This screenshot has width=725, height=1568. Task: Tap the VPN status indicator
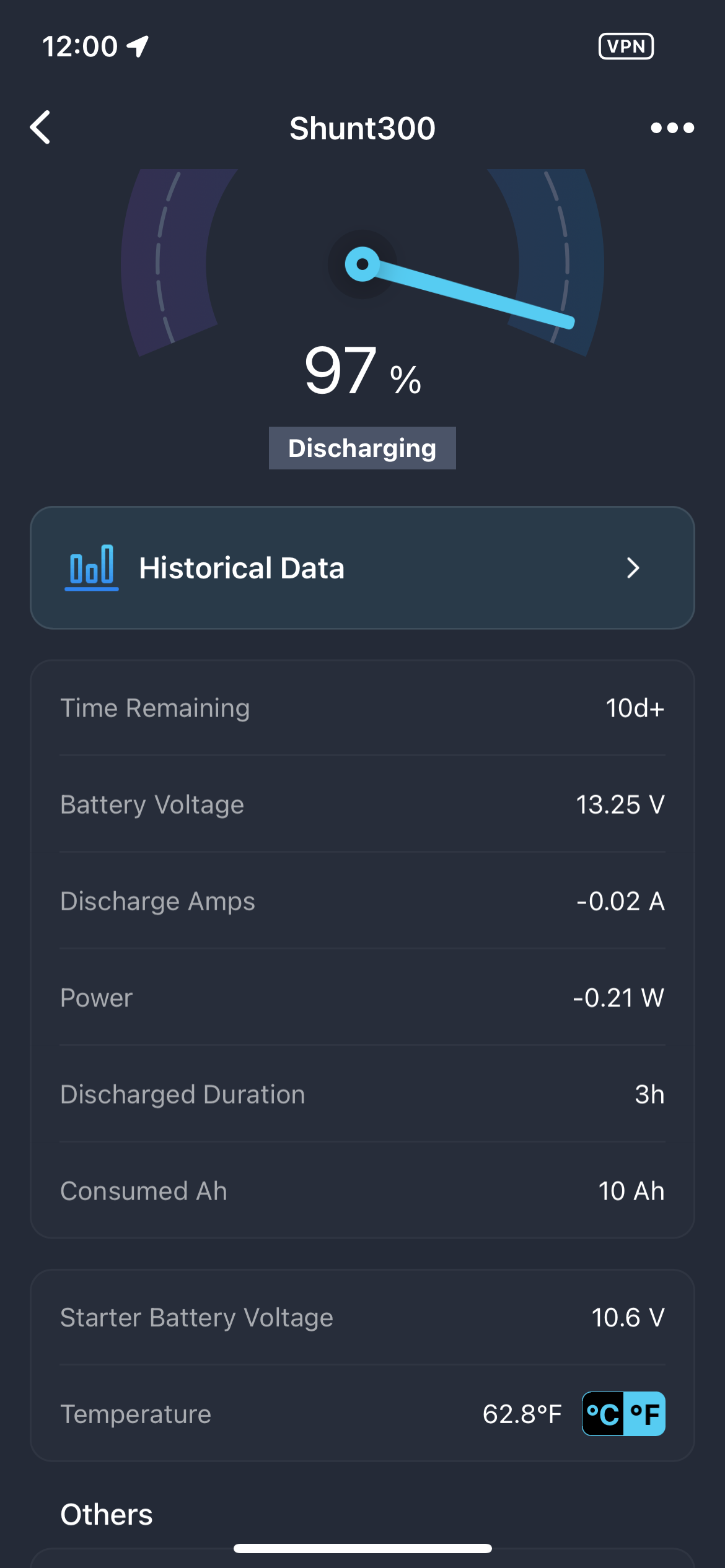[x=626, y=46]
